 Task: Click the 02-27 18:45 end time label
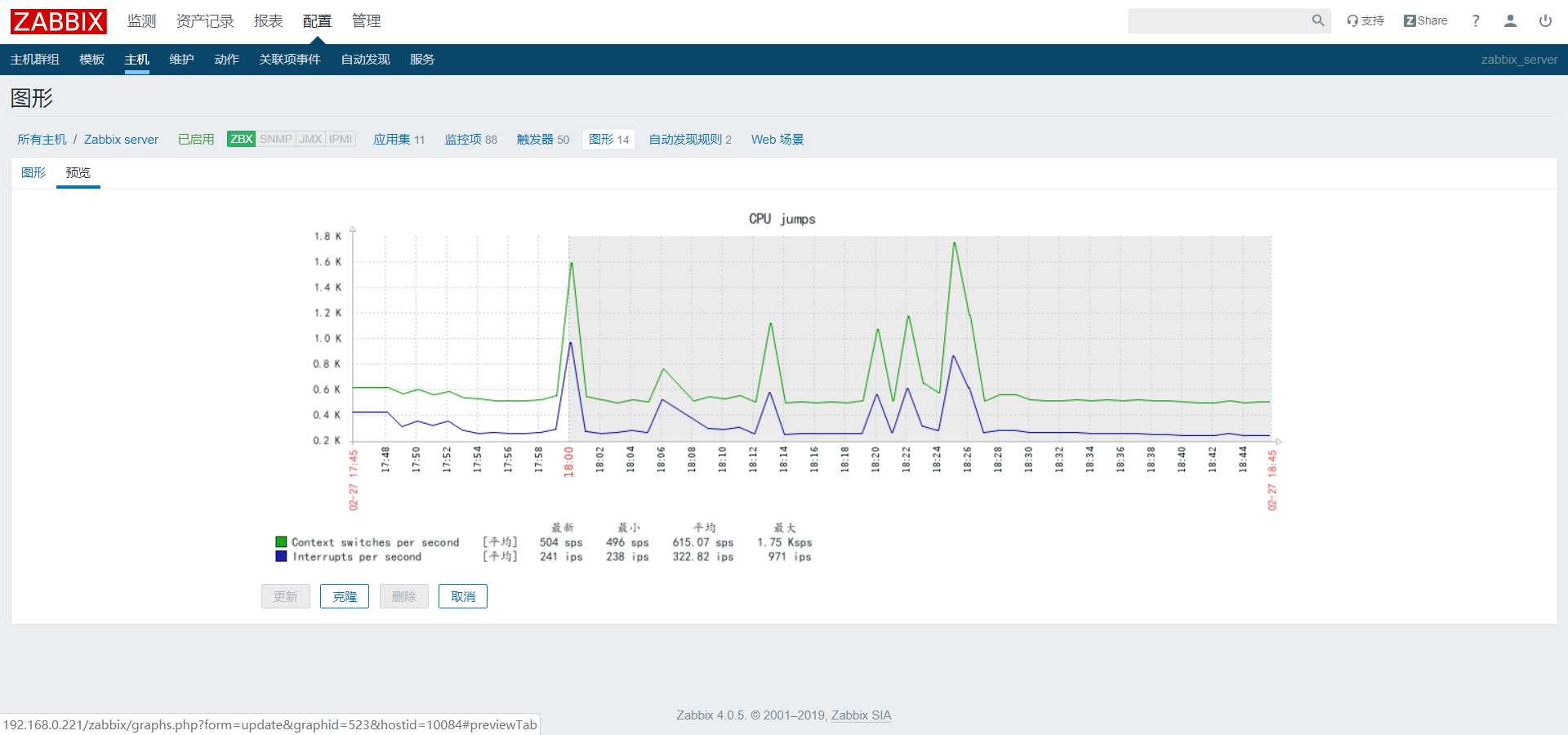point(1272,480)
